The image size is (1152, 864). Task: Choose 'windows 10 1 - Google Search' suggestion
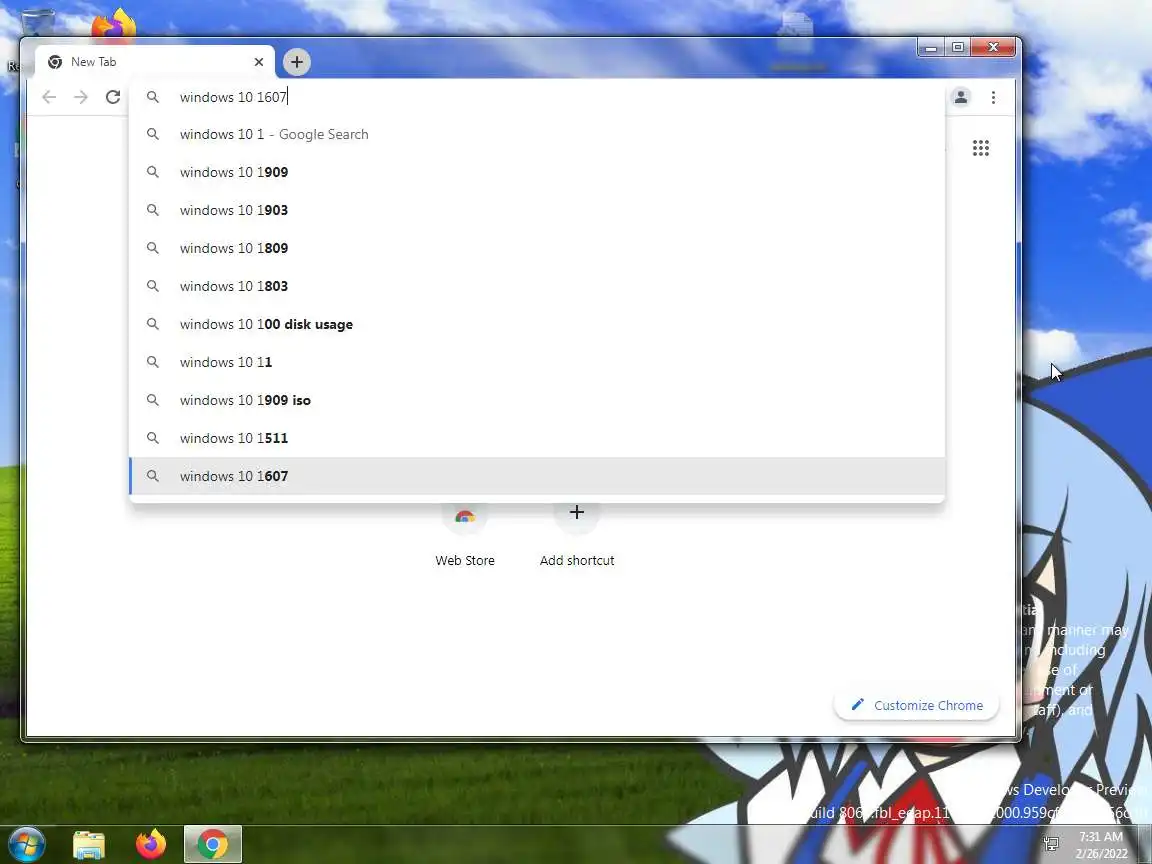point(536,134)
